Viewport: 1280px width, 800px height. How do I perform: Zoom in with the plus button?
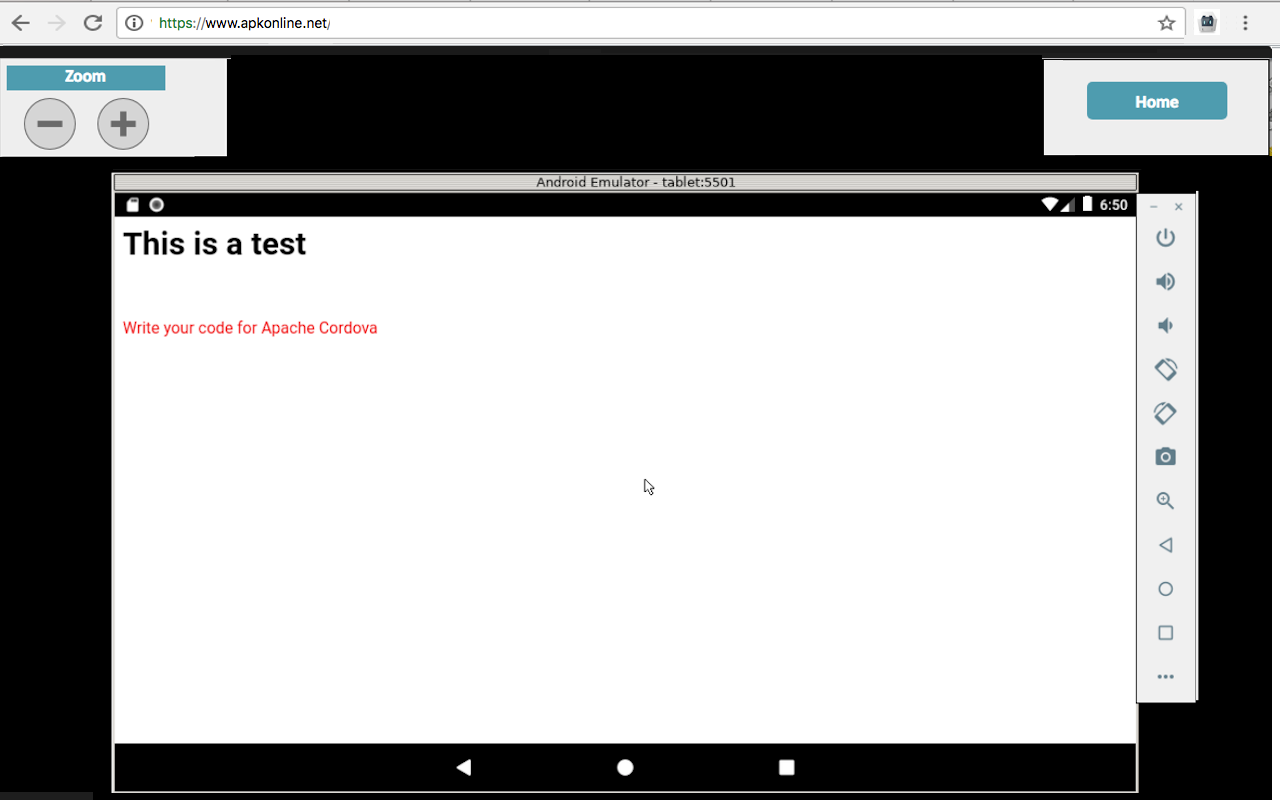tap(123, 124)
